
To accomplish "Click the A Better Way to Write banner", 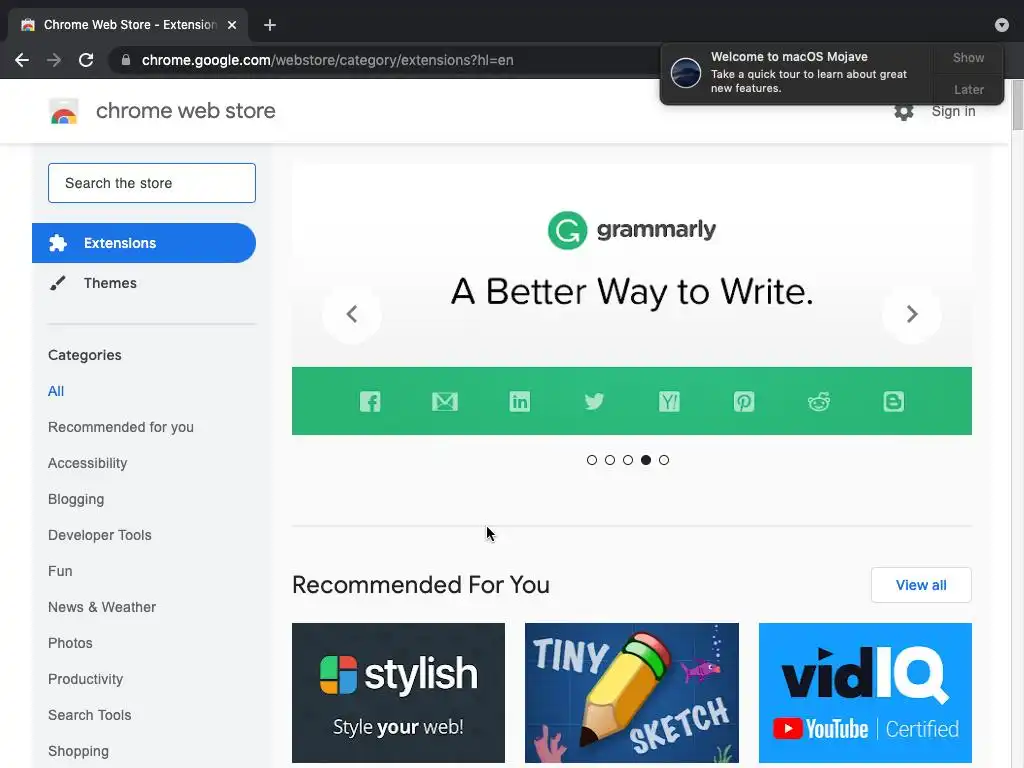I will tap(632, 299).
